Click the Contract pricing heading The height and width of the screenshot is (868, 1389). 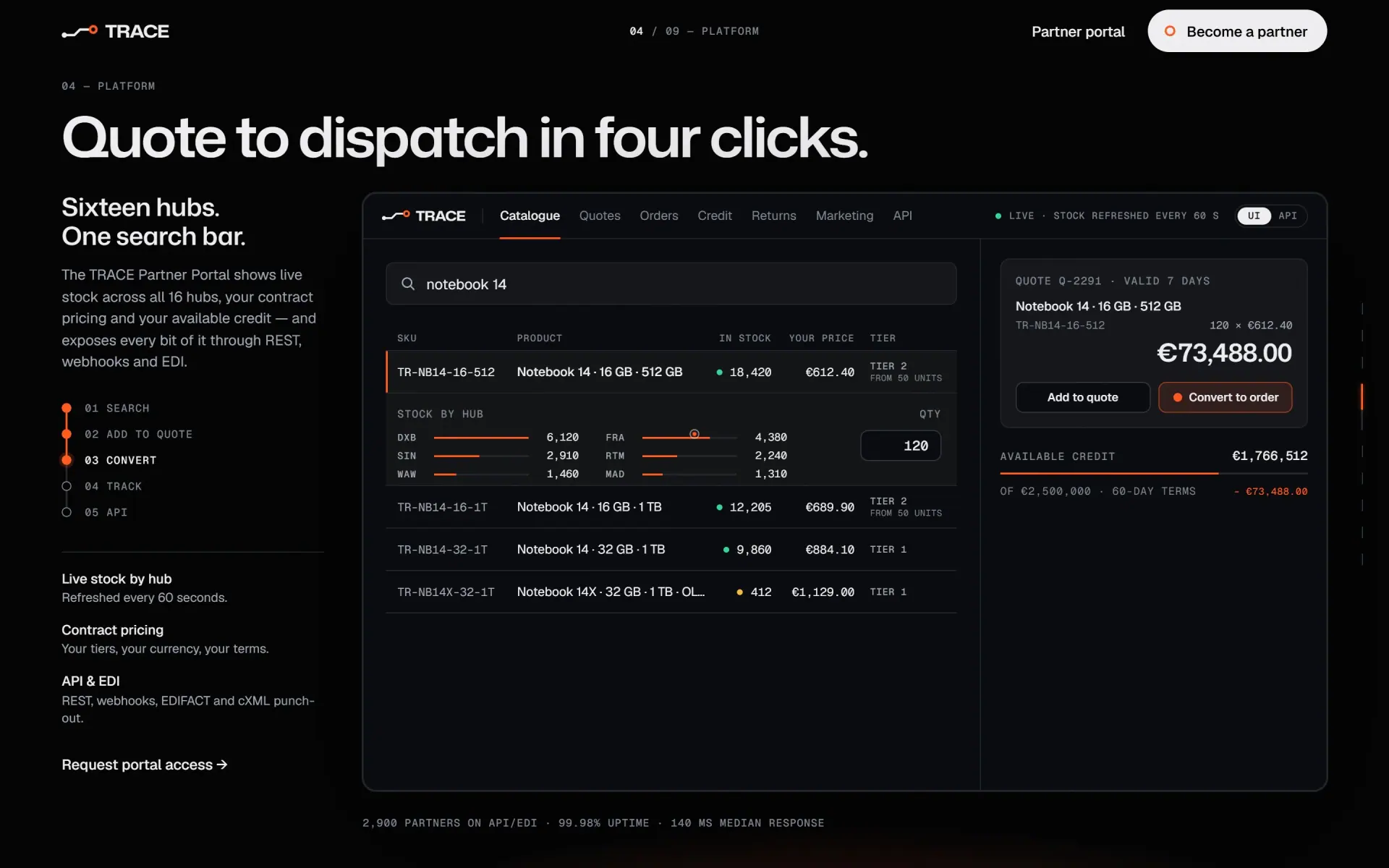coord(112,630)
